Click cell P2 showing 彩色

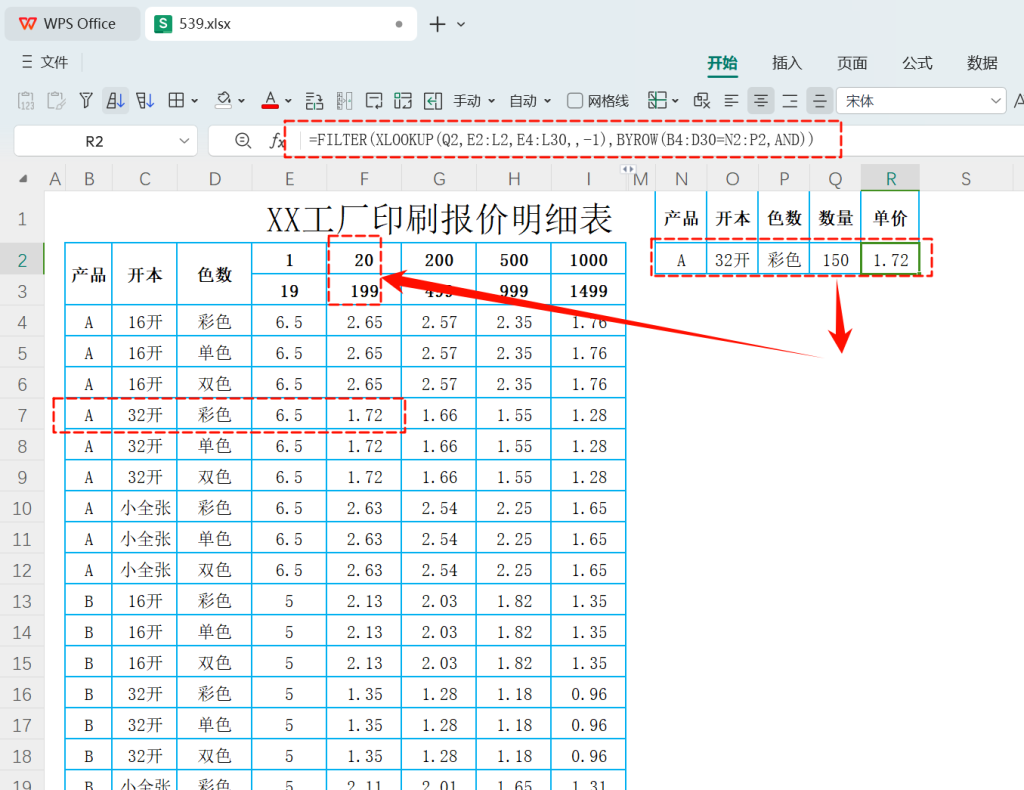[784, 260]
